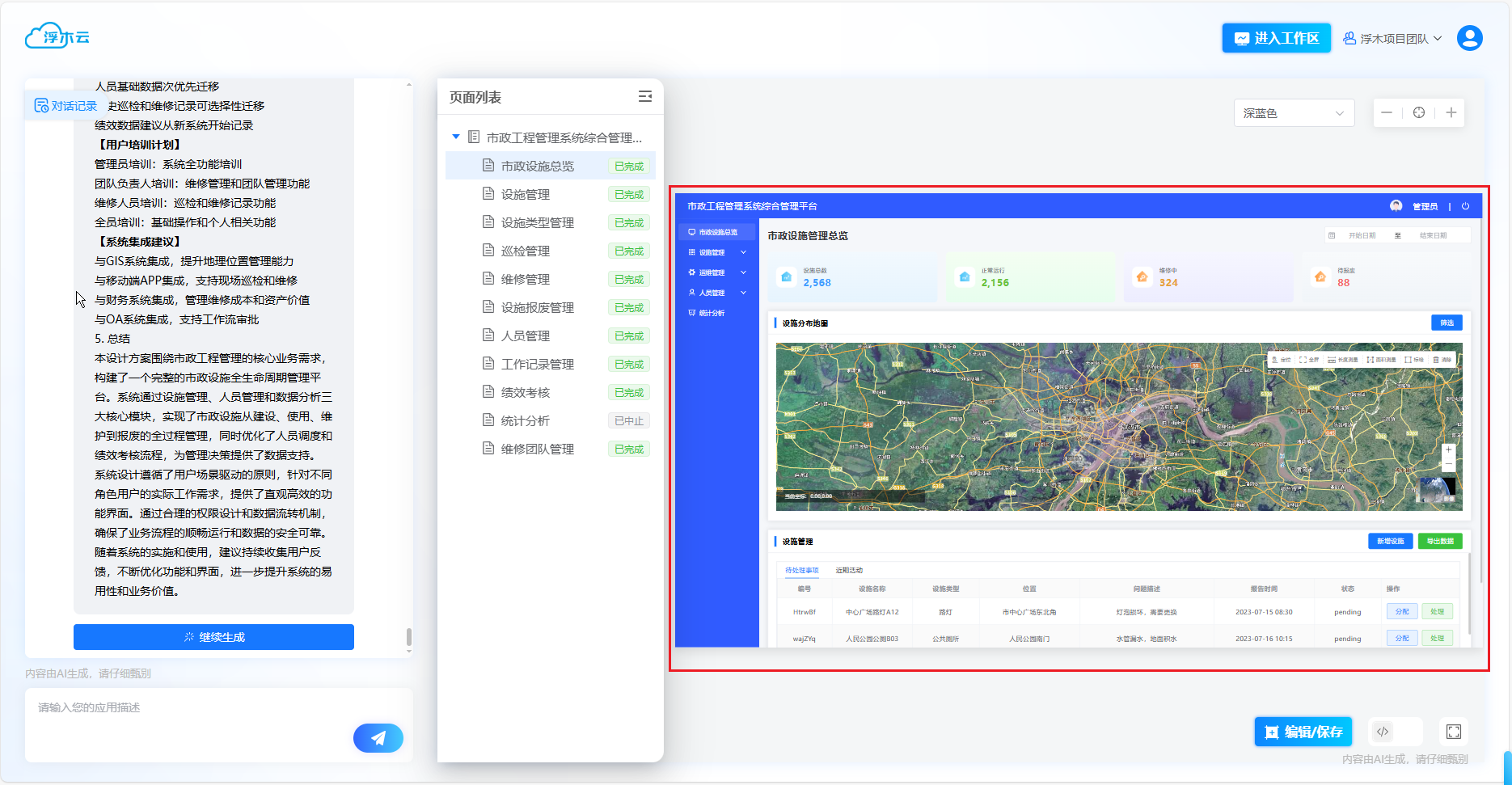Collapse the 市政工程管理系统 tree node
Screen dimensions: 1512x785
(x=456, y=137)
